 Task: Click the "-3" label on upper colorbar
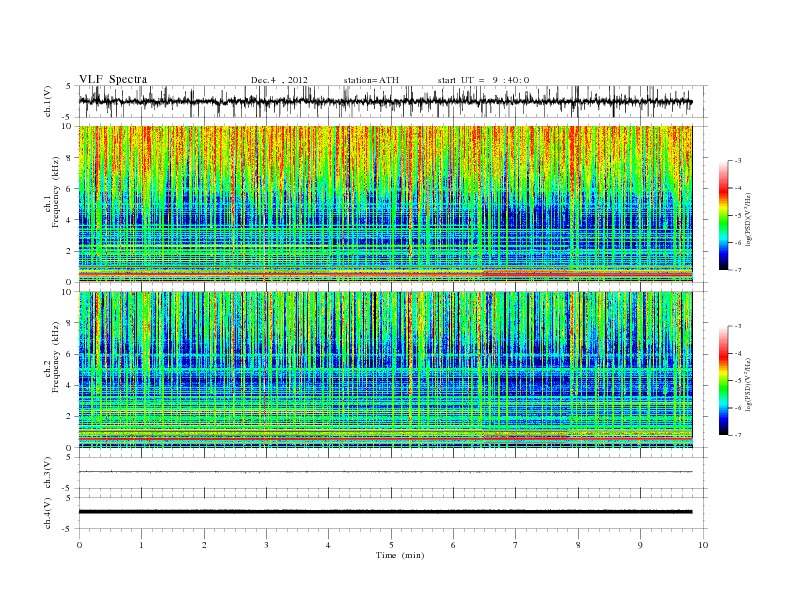pos(737,161)
